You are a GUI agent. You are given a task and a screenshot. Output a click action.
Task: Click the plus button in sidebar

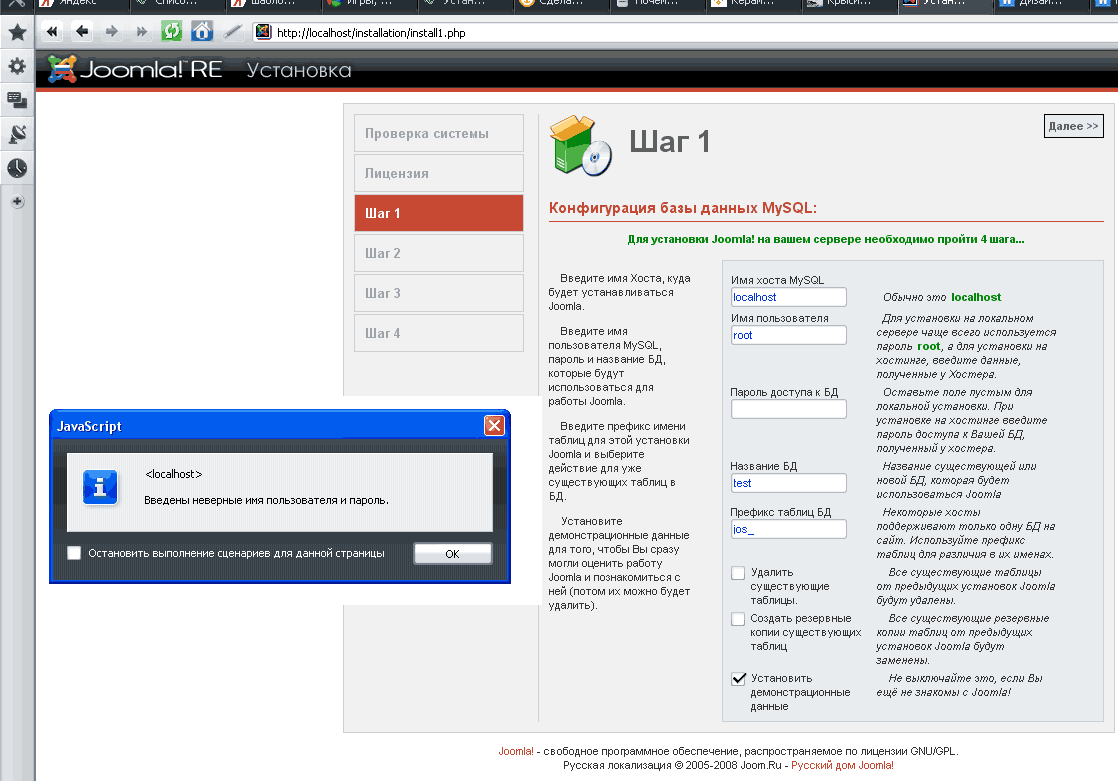[17, 201]
